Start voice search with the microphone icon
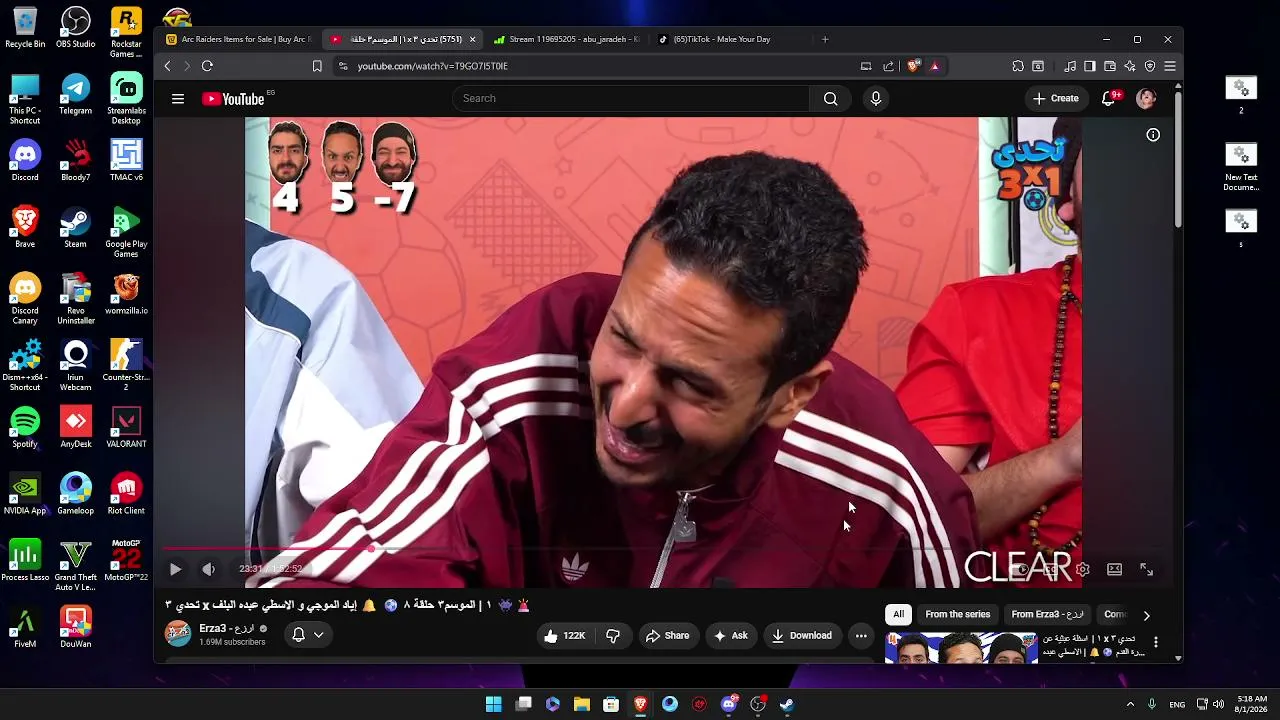Screen dimensions: 1280x720 point(876,99)
